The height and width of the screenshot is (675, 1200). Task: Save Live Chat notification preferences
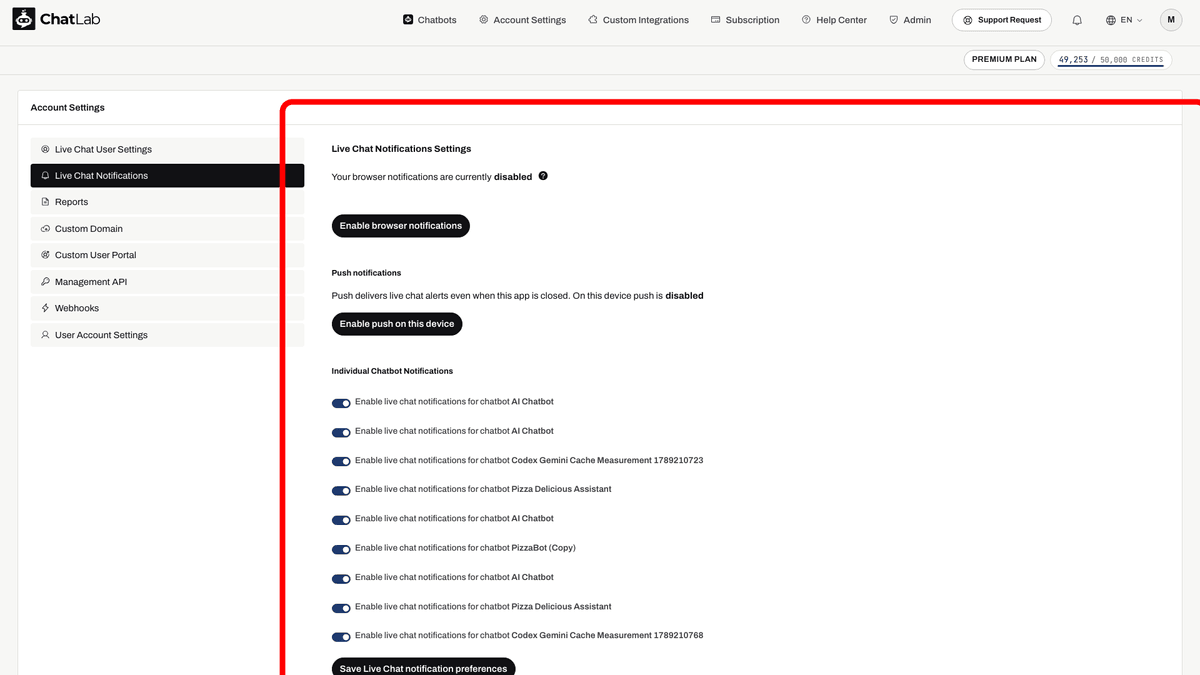coord(423,667)
